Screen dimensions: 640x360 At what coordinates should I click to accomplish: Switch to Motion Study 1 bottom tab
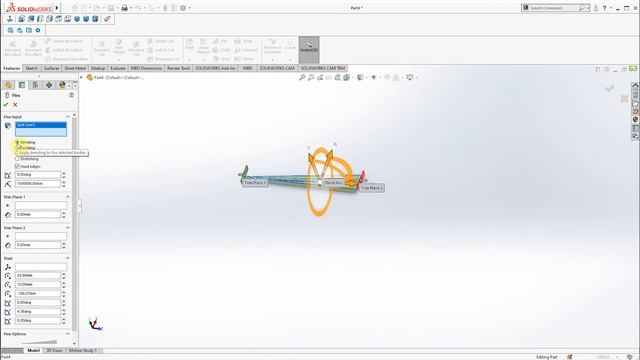click(83, 350)
